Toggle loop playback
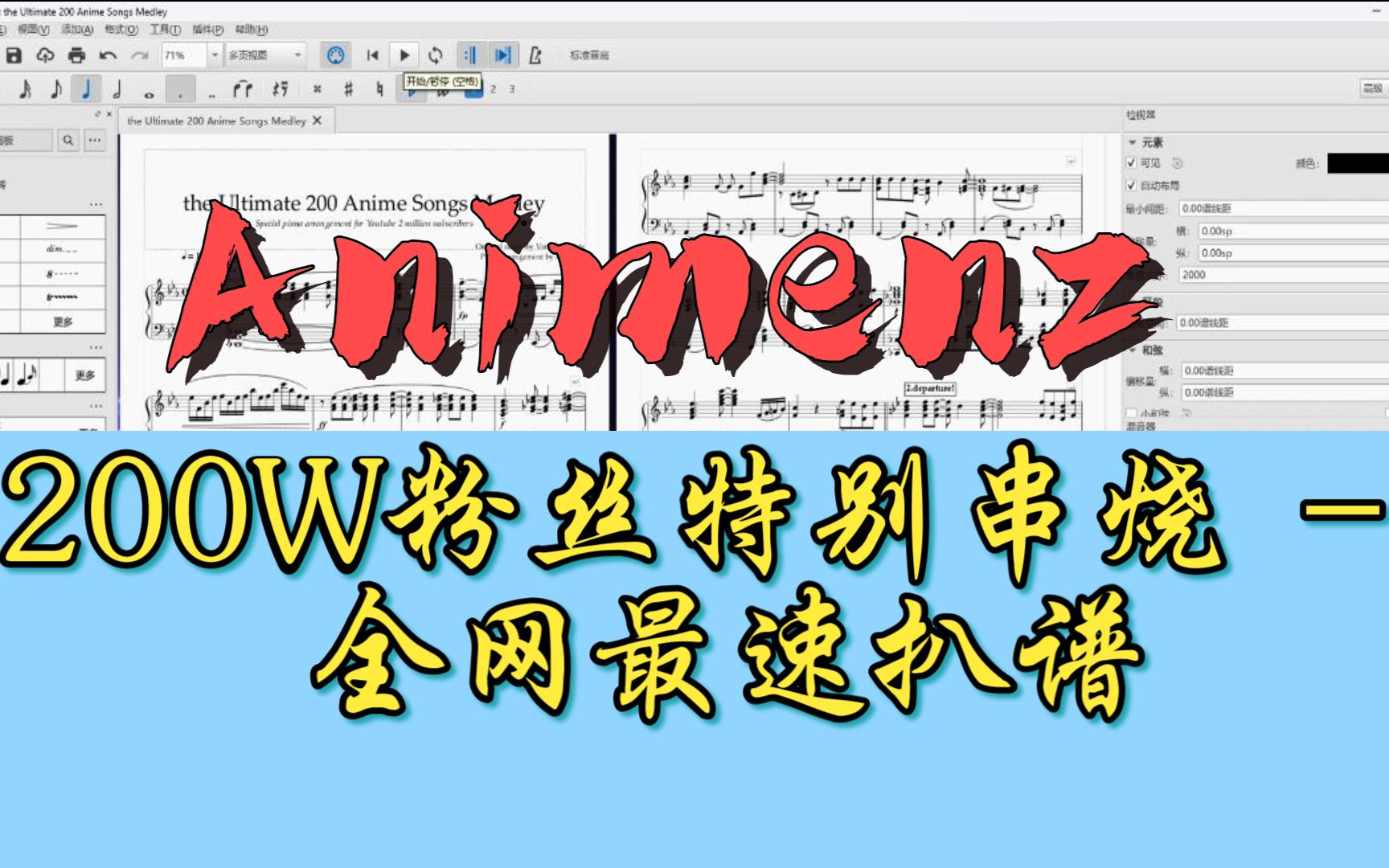 click(x=436, y=55)
